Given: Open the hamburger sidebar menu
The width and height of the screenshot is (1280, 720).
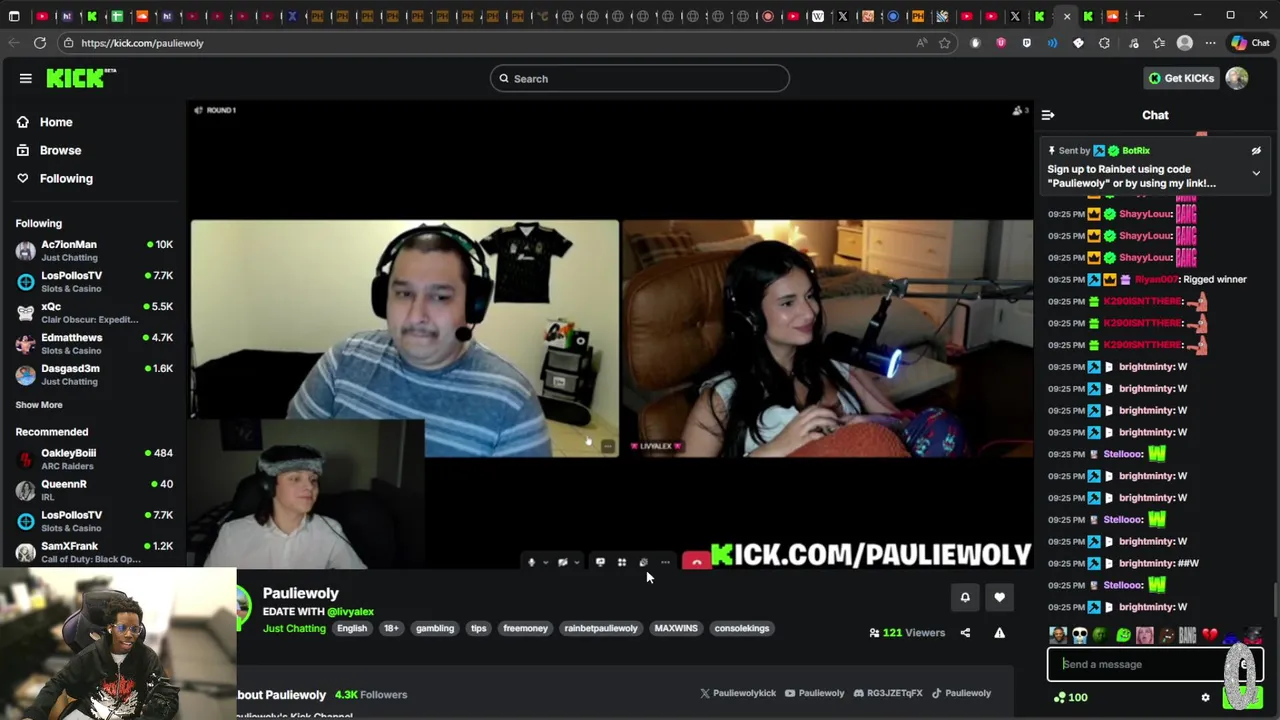Looking at the screenshot, I should (26, 78).
